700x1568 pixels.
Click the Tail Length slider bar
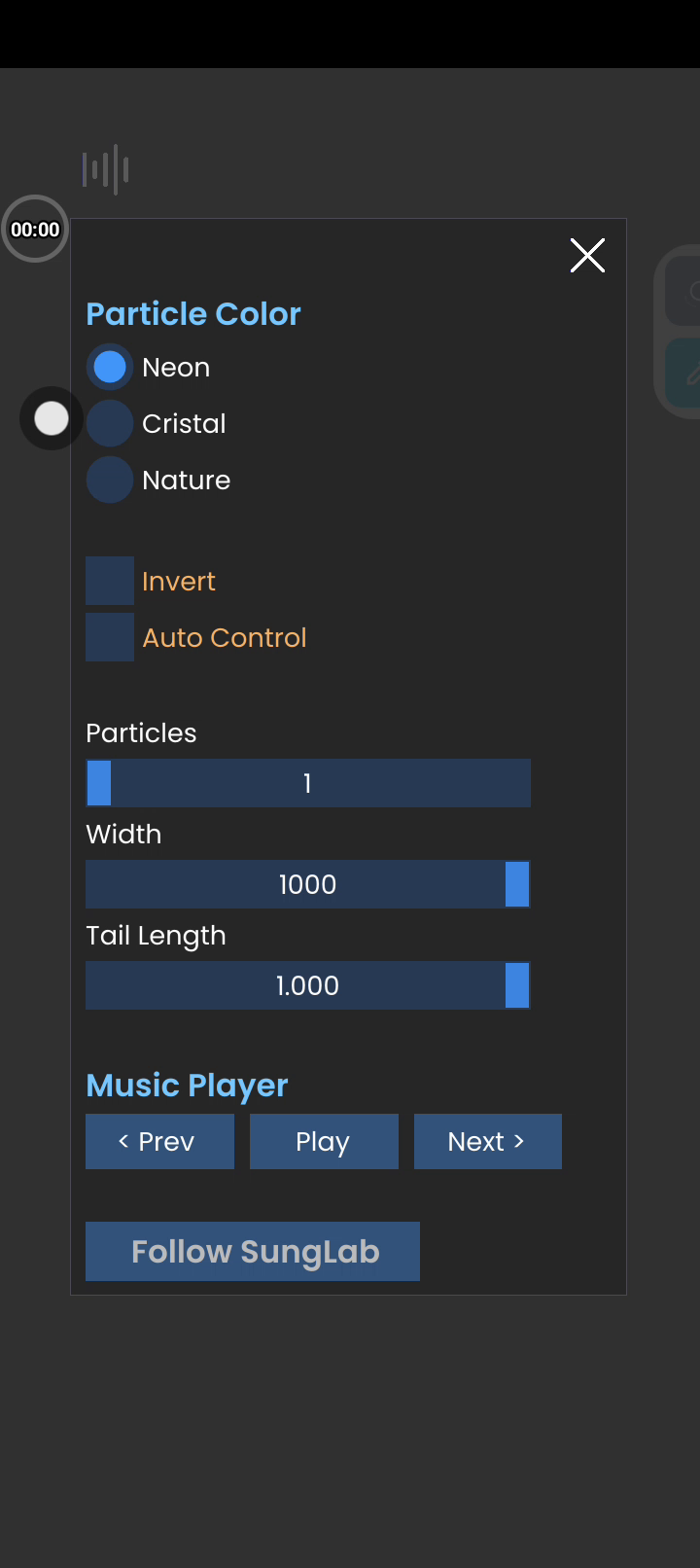(308, 985)
